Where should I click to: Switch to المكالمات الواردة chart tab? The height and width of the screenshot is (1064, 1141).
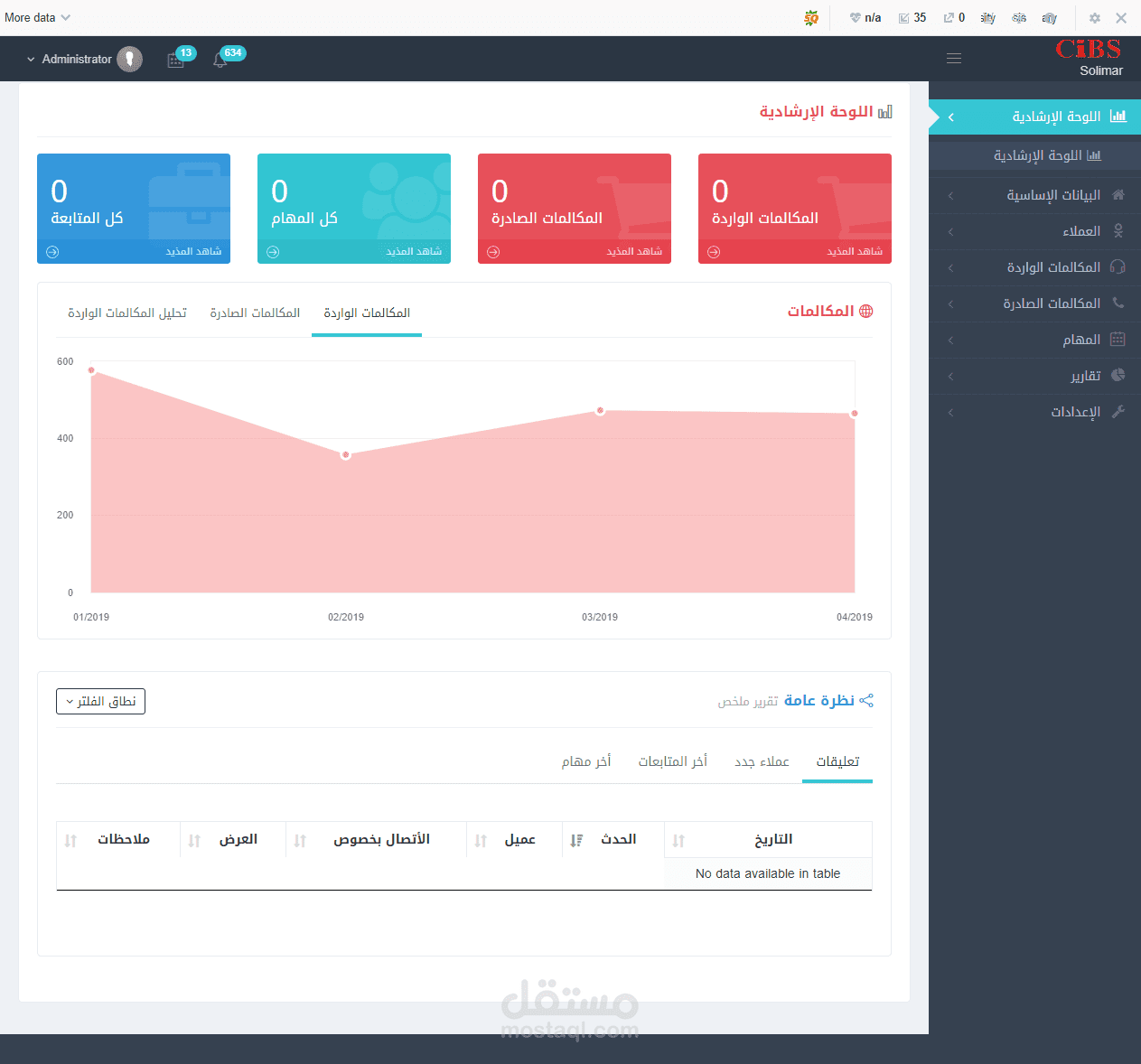point(367,313)
